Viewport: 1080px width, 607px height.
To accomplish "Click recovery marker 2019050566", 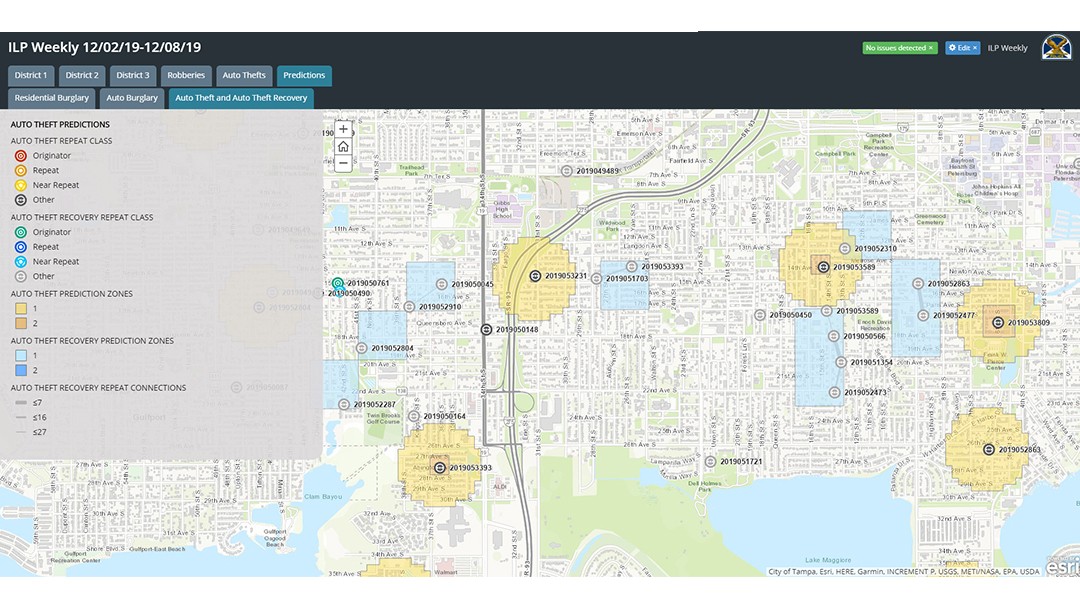I will [833, 336].
